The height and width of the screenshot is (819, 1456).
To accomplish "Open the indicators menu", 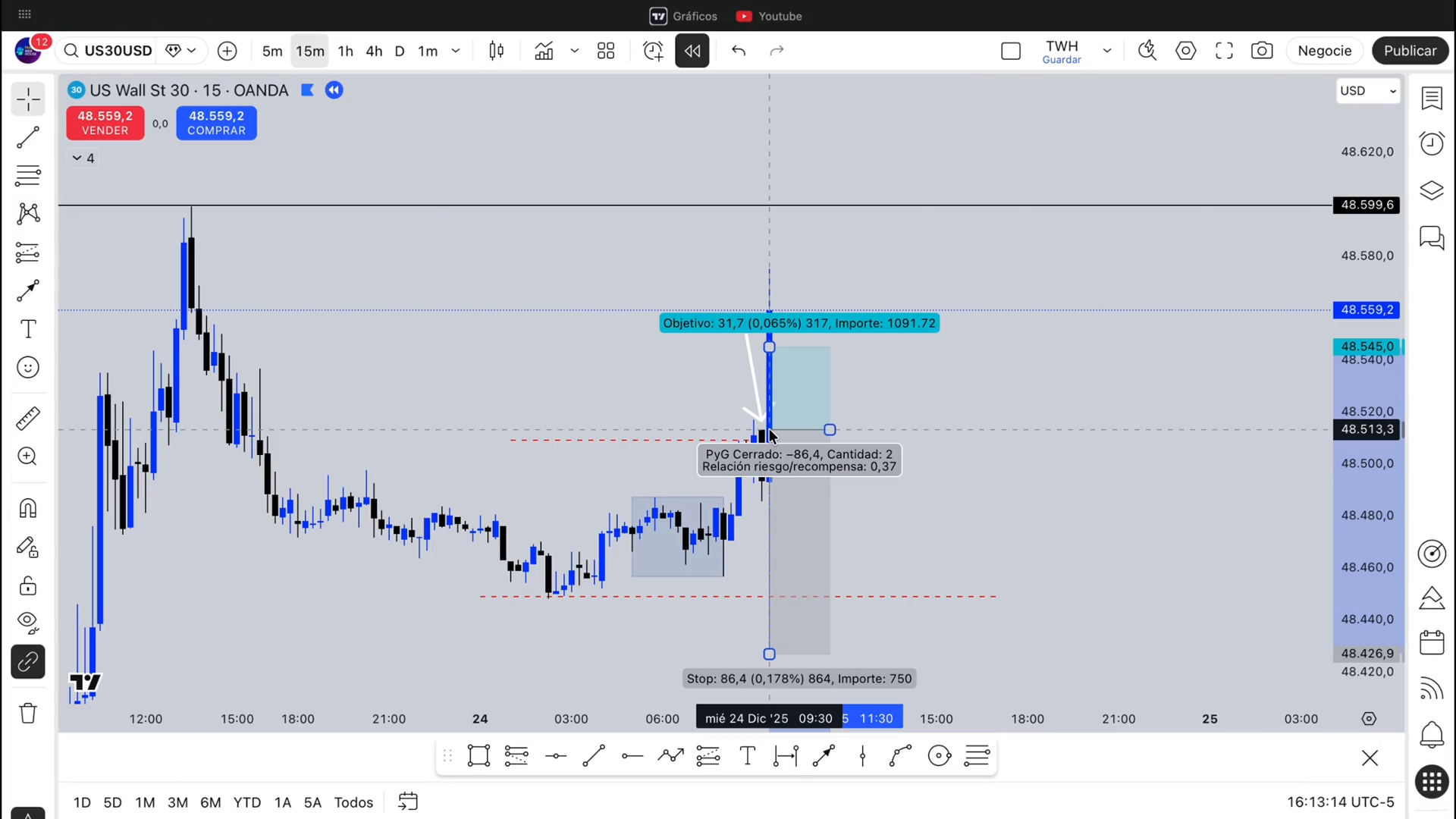I will pyautogui.click(x=544, y=51).
